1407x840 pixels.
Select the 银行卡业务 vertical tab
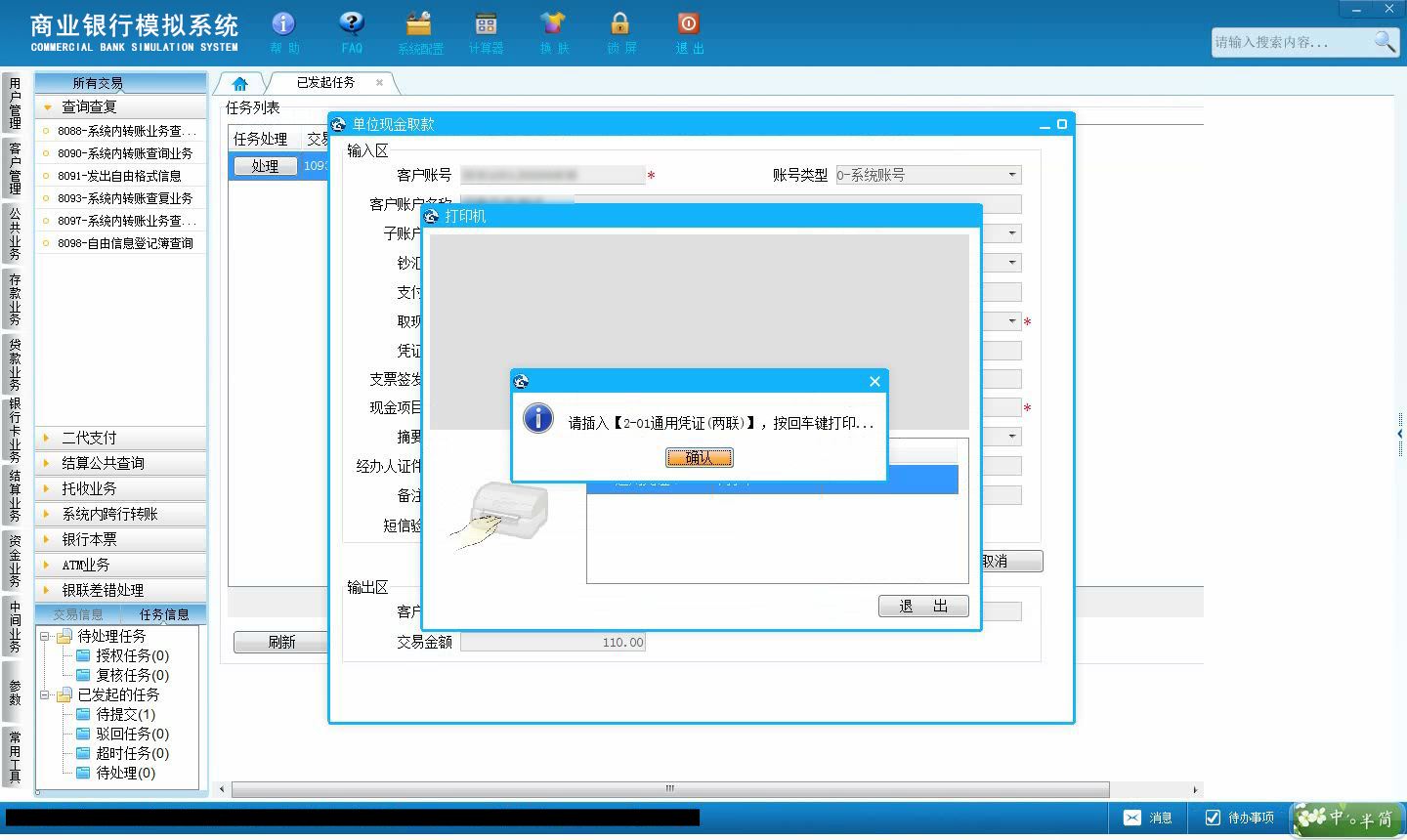[x=15, y=430]
